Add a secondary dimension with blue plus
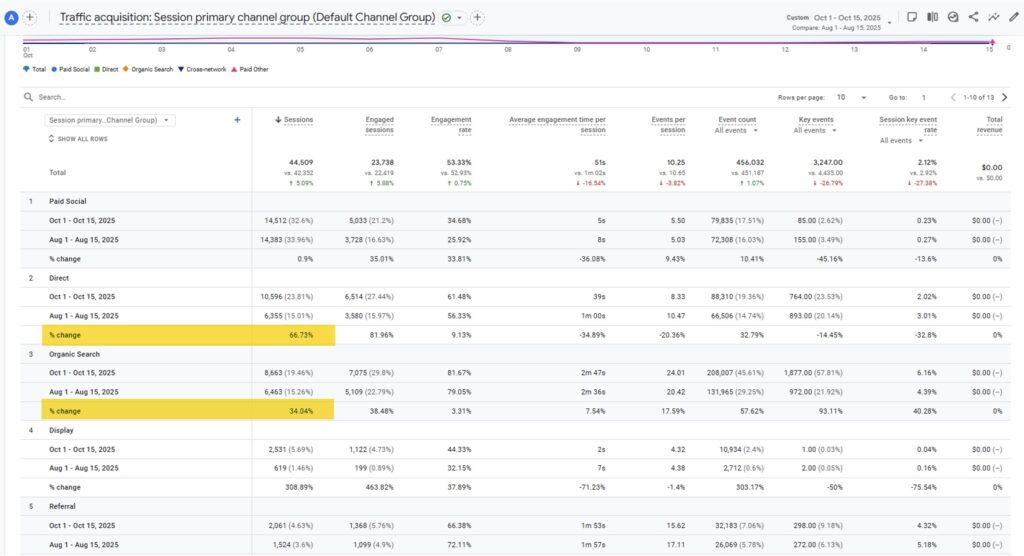The height and width of the screenshot is (556, 1024). (x=237, y=120)
